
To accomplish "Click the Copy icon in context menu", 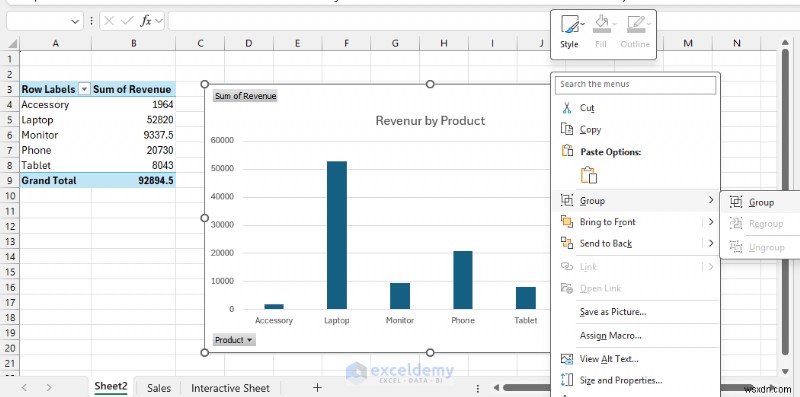I will 567,129.
